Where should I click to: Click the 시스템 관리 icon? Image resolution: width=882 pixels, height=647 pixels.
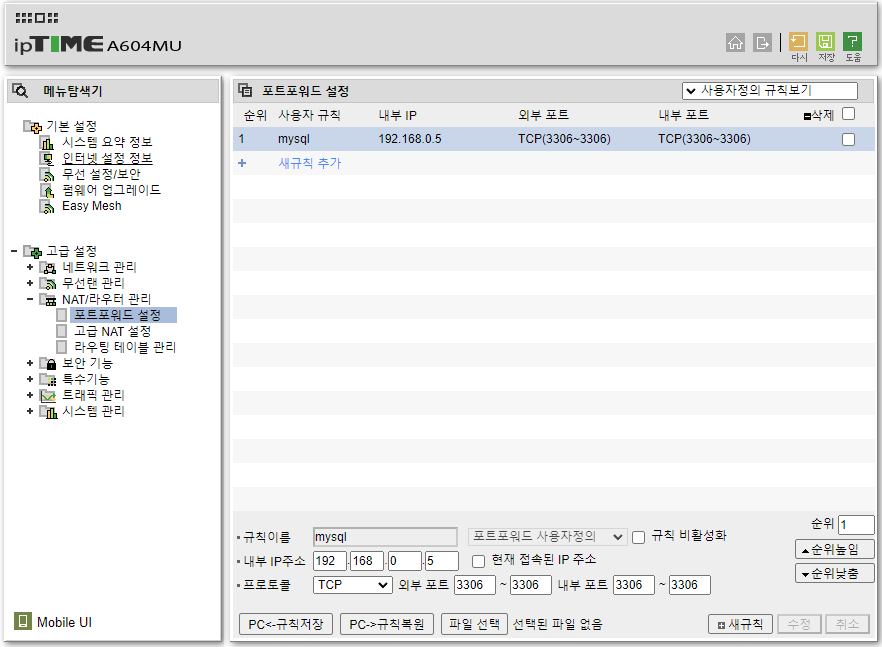[x=48, y=411]
